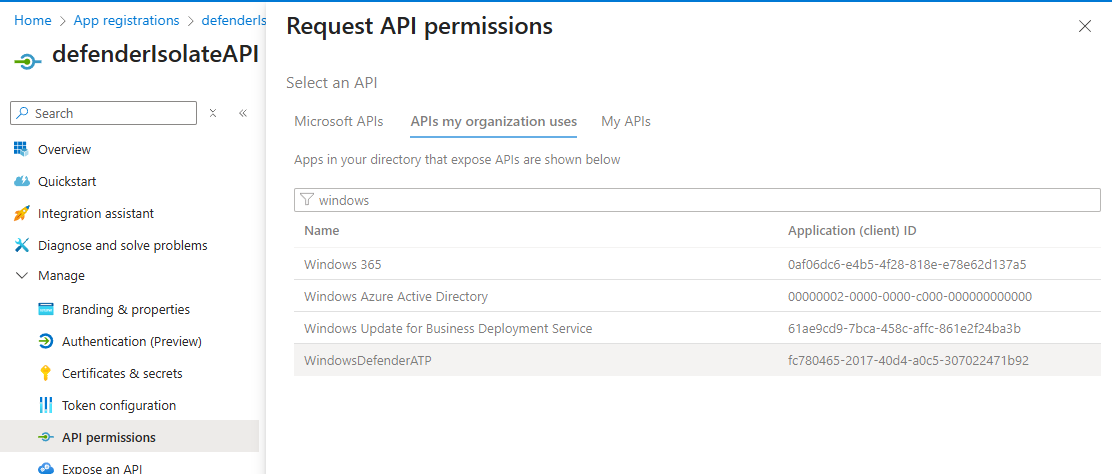Select the WindowsDefenderATP API row

[x=697, y=360]
